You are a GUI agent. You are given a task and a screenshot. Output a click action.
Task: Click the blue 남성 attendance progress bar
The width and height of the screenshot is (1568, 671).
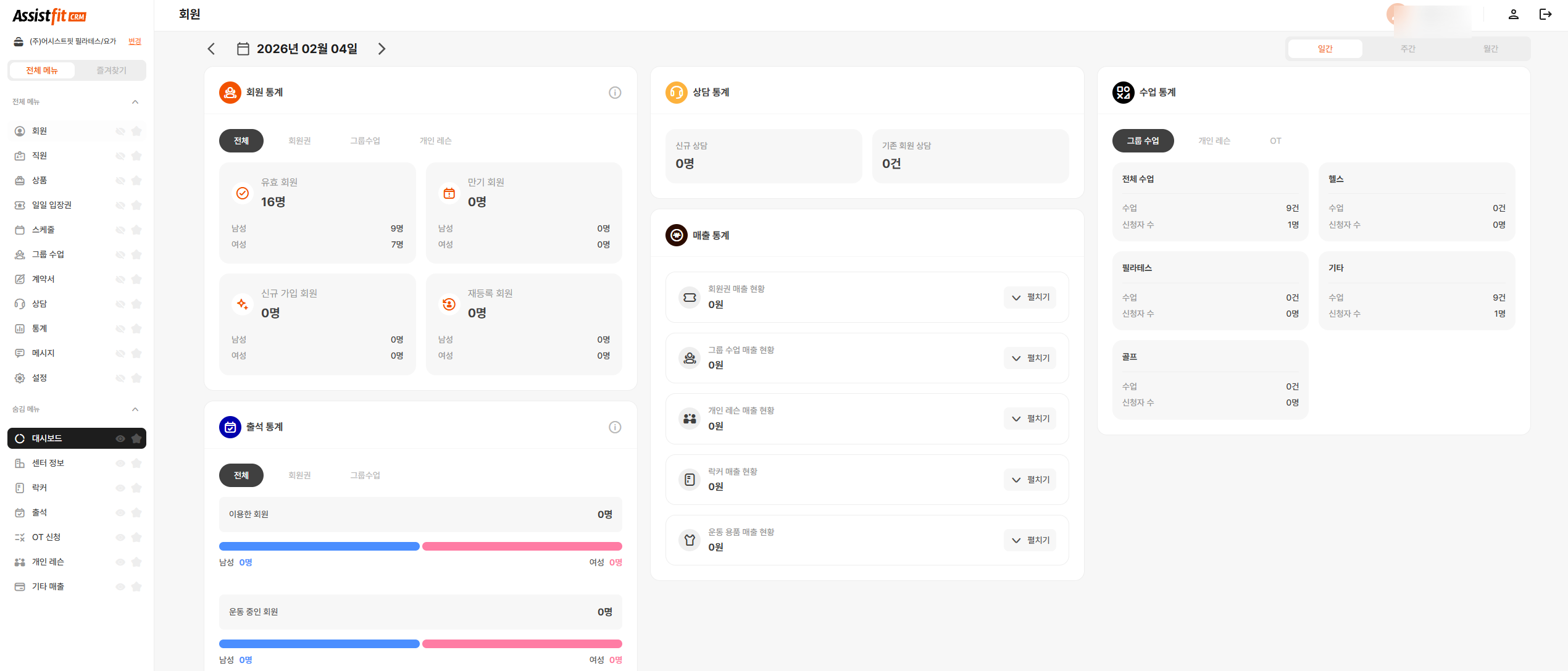(x=319, y=546)
